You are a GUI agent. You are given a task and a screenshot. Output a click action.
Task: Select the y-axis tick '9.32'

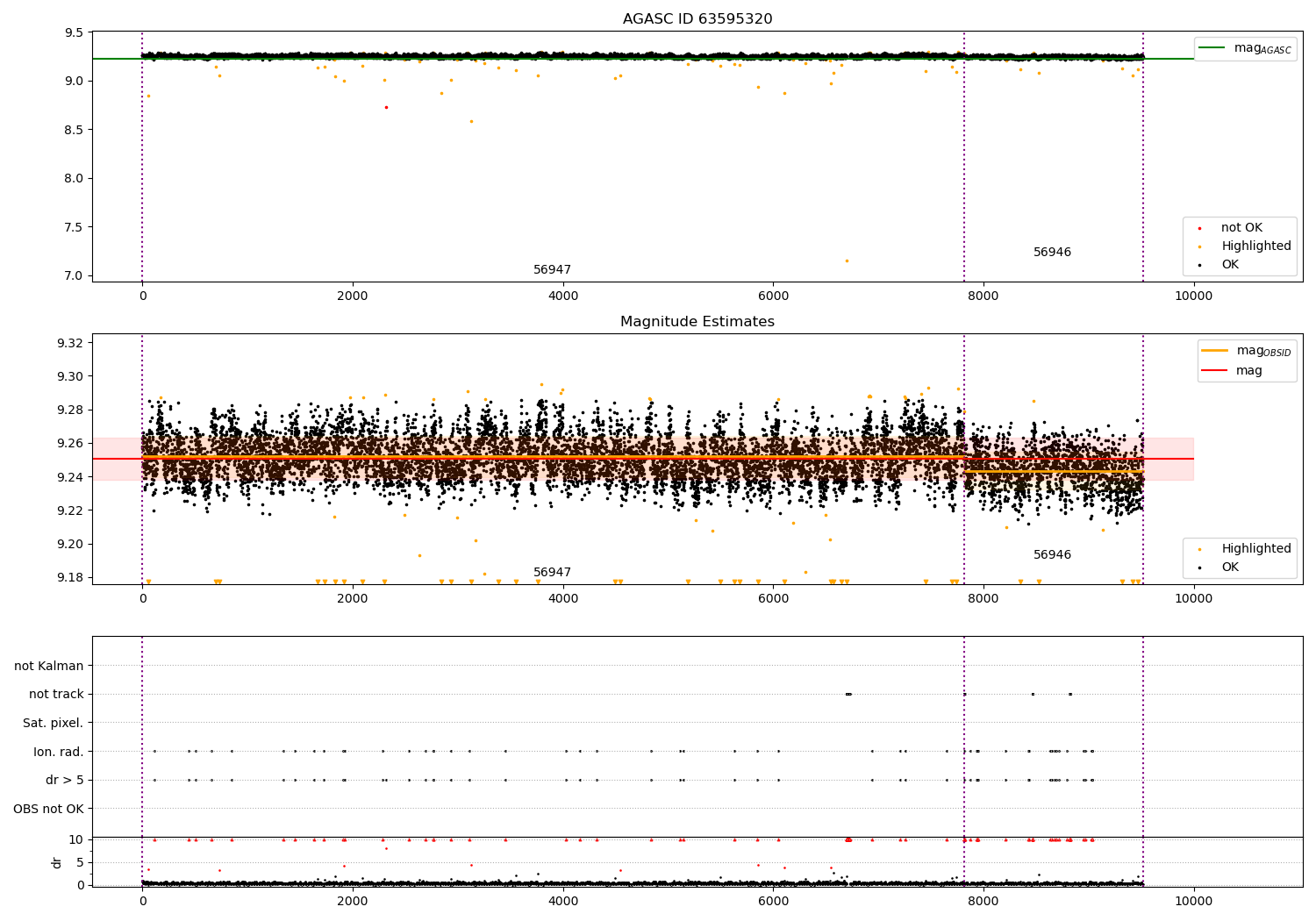coord(71,343)
